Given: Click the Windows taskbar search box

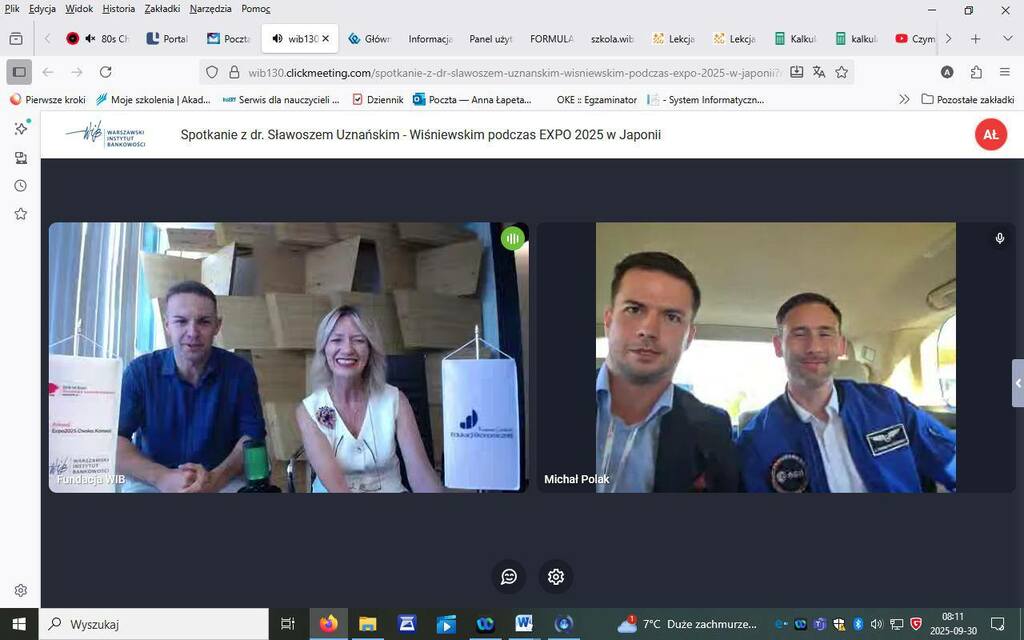Looking at the screenshot, I should point(155,624).
